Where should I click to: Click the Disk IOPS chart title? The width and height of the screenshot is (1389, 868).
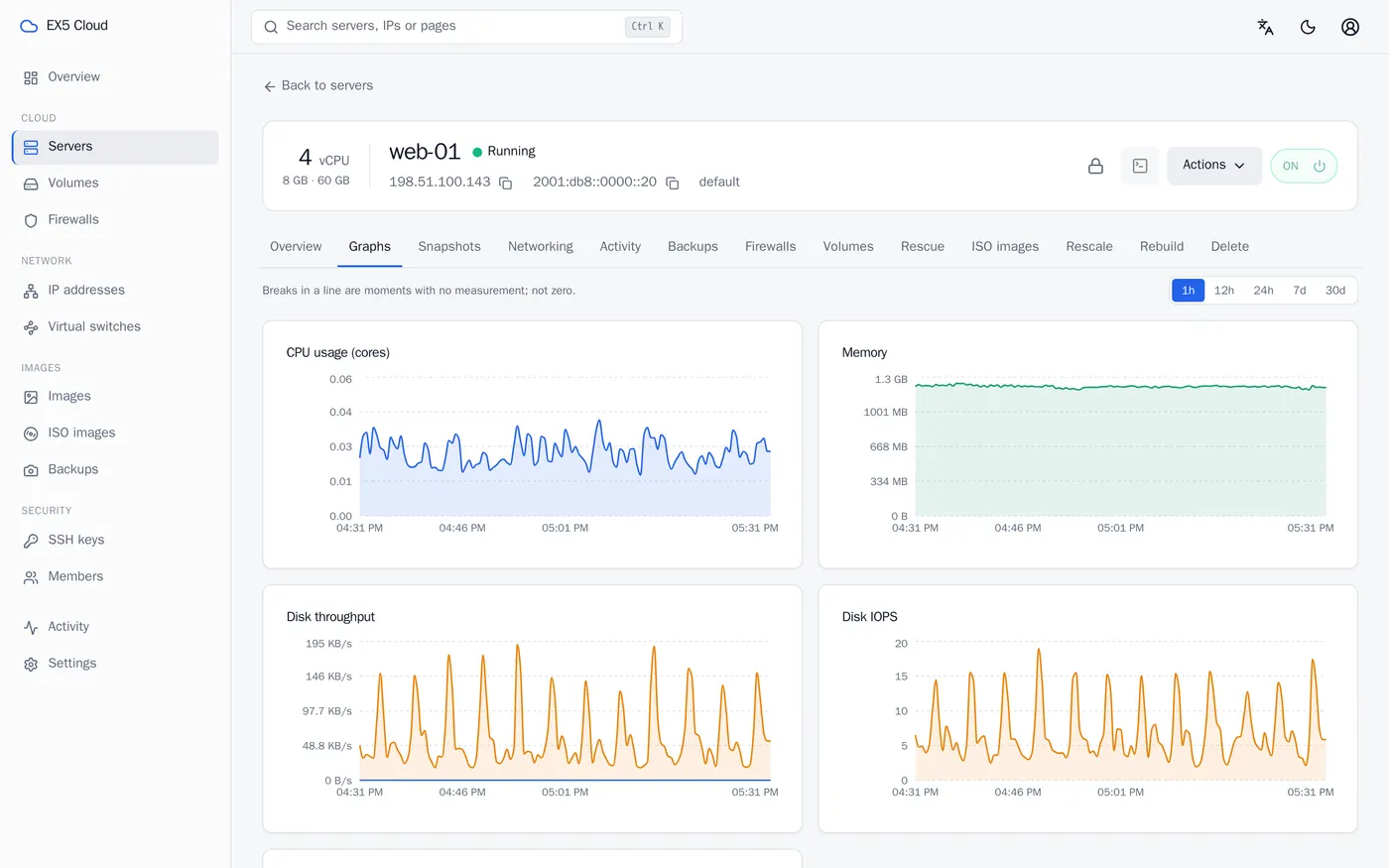coord(870,617)
